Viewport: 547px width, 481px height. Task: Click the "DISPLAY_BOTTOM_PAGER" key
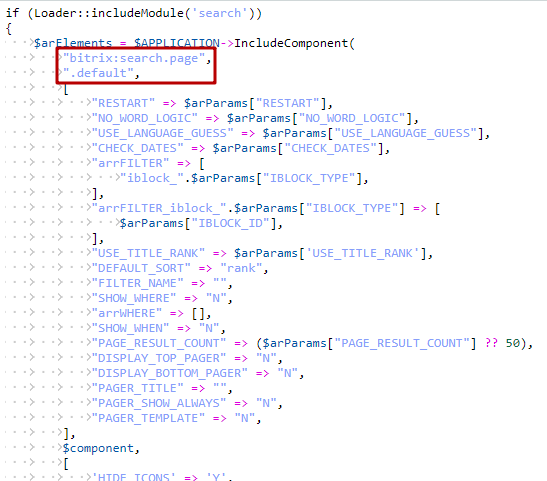coord(170,373)
